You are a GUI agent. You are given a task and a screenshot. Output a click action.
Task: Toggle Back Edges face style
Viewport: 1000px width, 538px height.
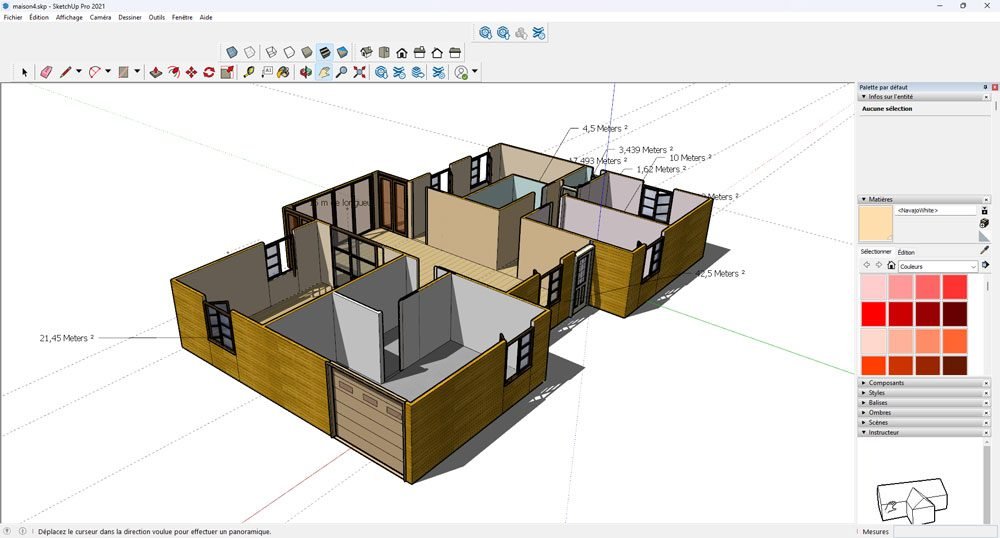pyautogui.click(x=250, y=52)
